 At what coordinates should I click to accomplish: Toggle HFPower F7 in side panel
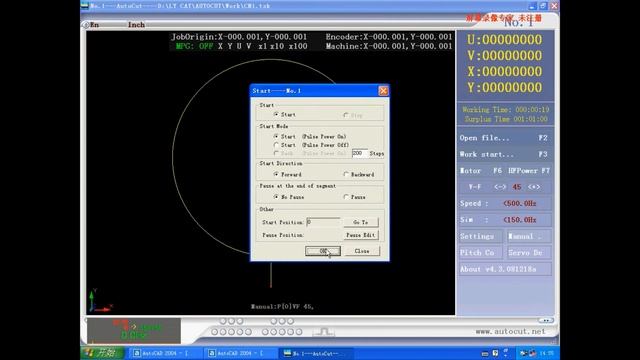pos(529,171)
